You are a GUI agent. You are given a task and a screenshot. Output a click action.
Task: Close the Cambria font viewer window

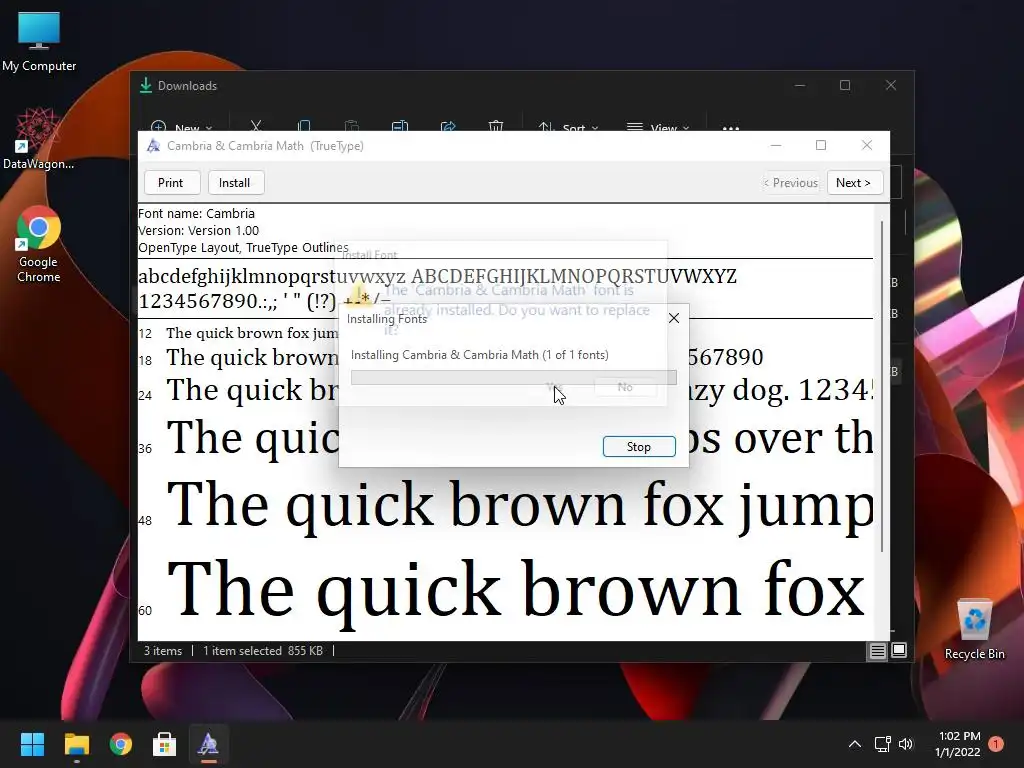pyautogui.click(x=867, y=146)
